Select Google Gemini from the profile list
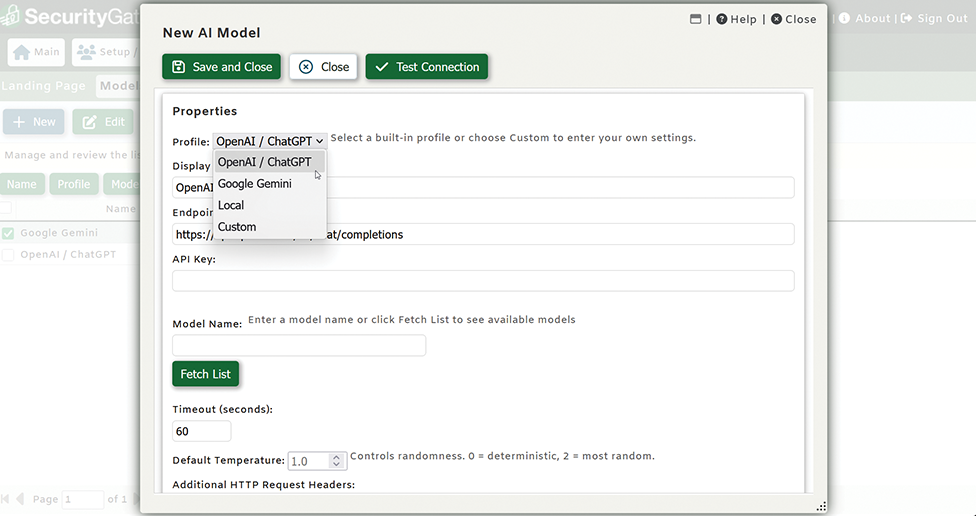Image resolution: width=976 pixels, height=516 pixels. (x=254, y=184)
